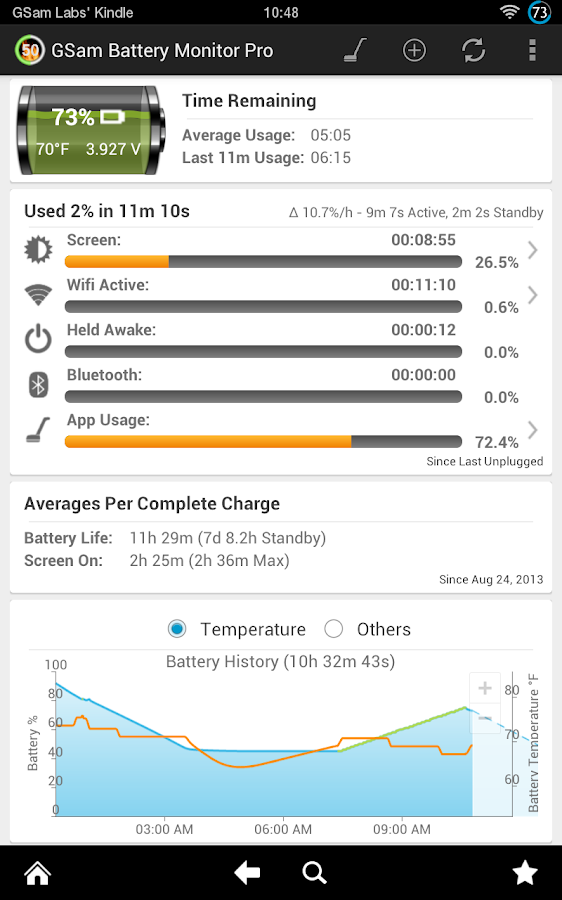Viewport: 562px width, 900px height.
Task: Zoom in the chart with the plus button
Action: pyautogui.click(x=485, y=688)
